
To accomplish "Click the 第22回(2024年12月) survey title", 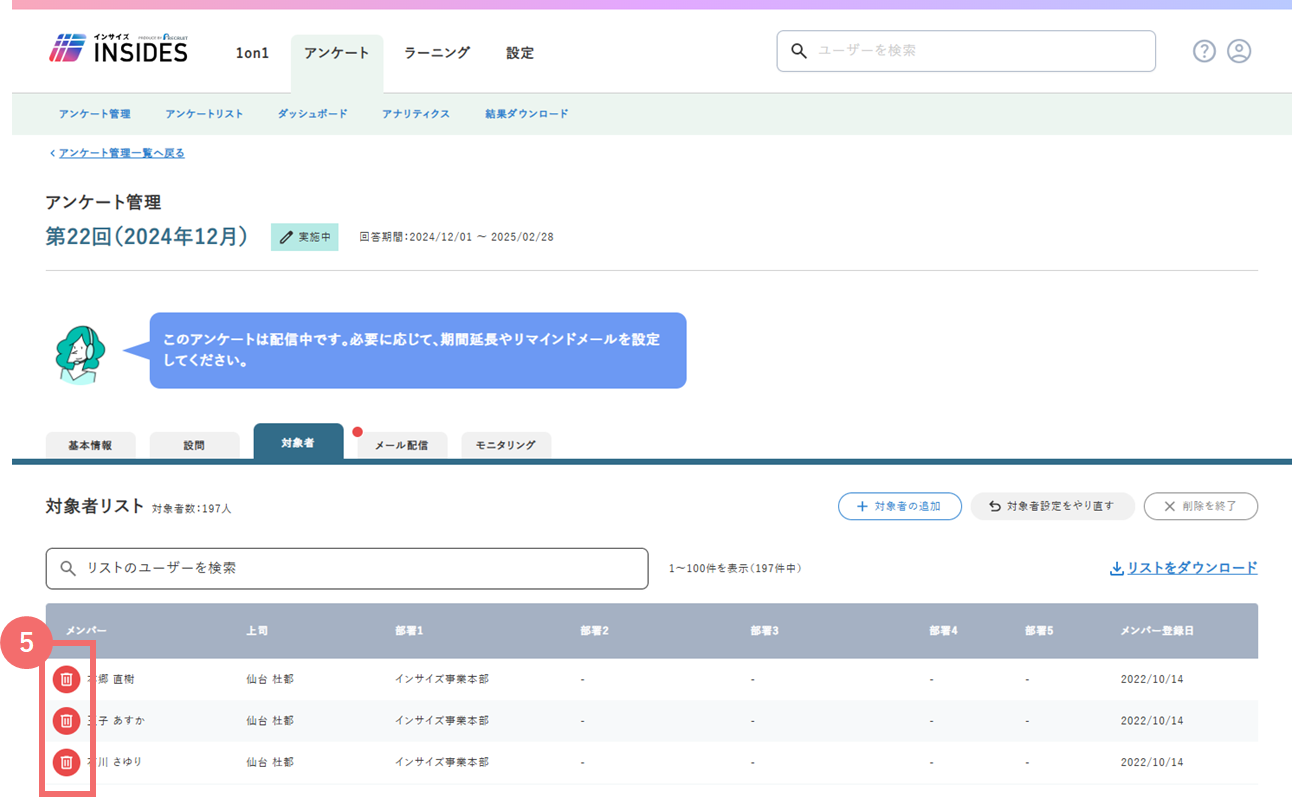I will [147, 237].
